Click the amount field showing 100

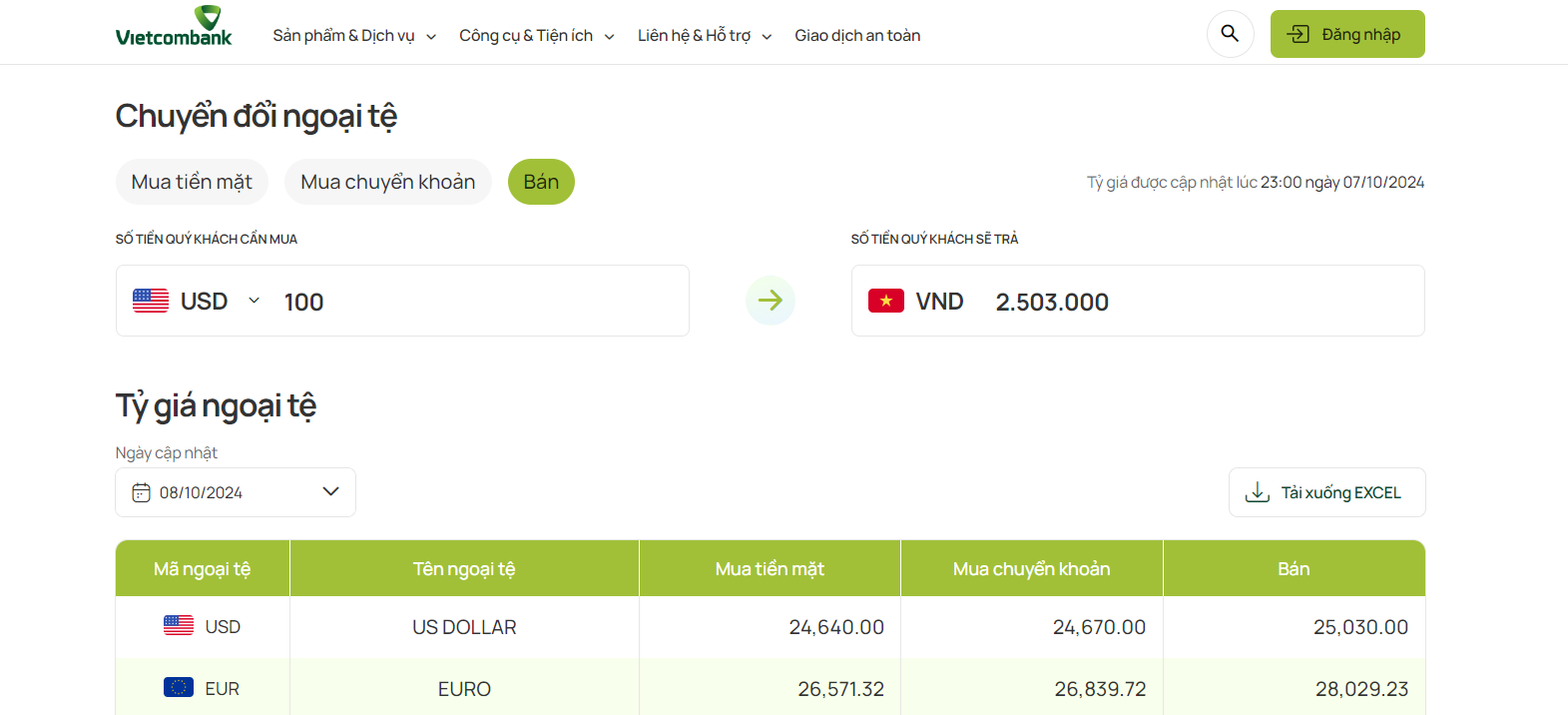coord(479,302)
